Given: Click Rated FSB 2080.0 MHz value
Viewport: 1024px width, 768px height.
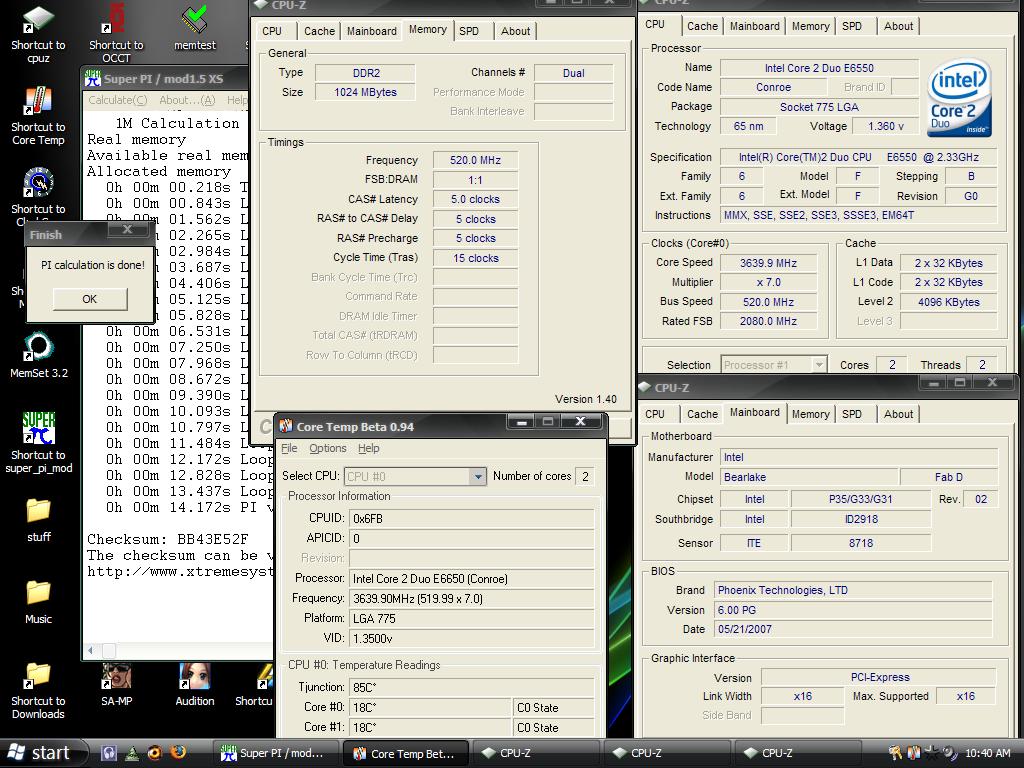Looking at the screenshot, I should (768, 321).
